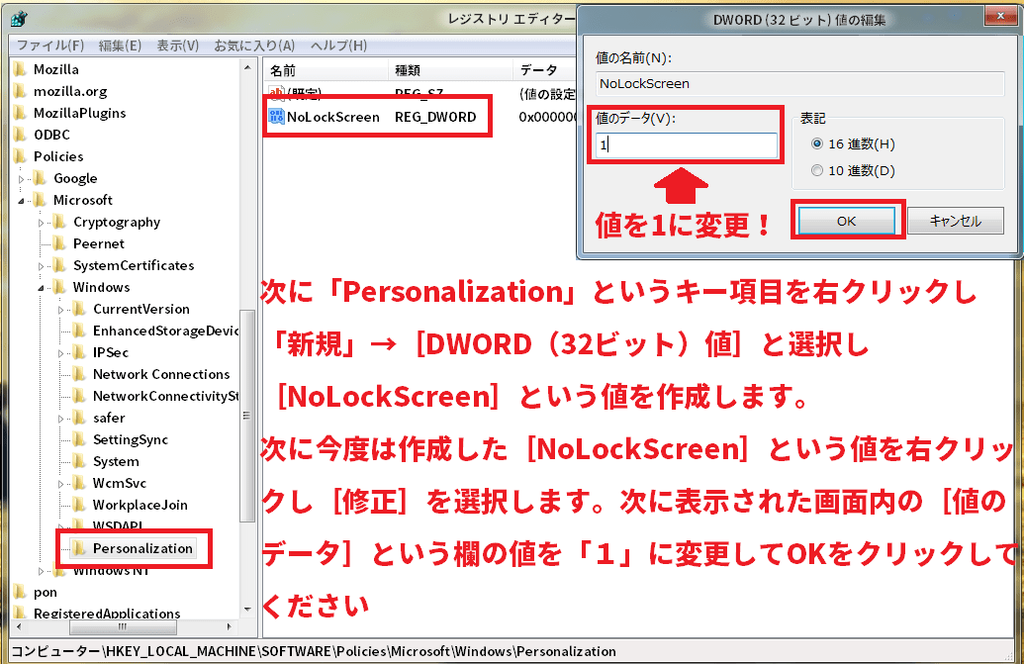Click the tree's vertical scrollbar thumb

[x=247, y=416]
